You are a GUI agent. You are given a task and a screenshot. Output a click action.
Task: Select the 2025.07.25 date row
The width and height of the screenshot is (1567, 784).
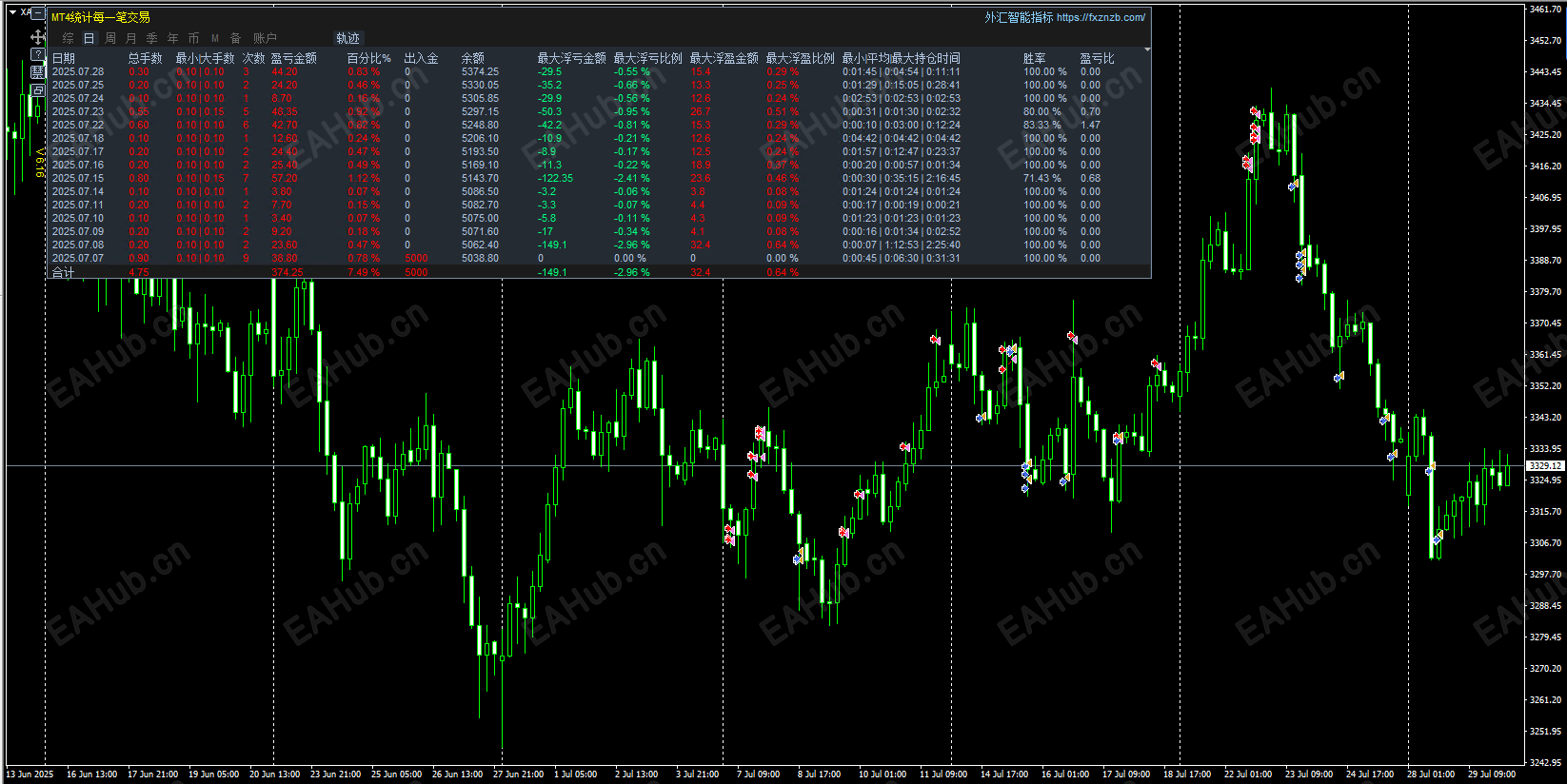point(78,85)
